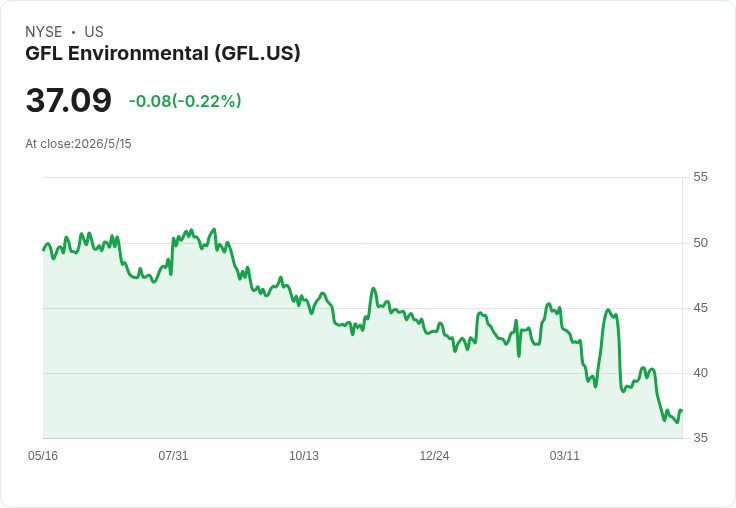Click the 45 price axis label
Image resolution: width=736 pixels, height=508 pixels.
pos(700,308)
